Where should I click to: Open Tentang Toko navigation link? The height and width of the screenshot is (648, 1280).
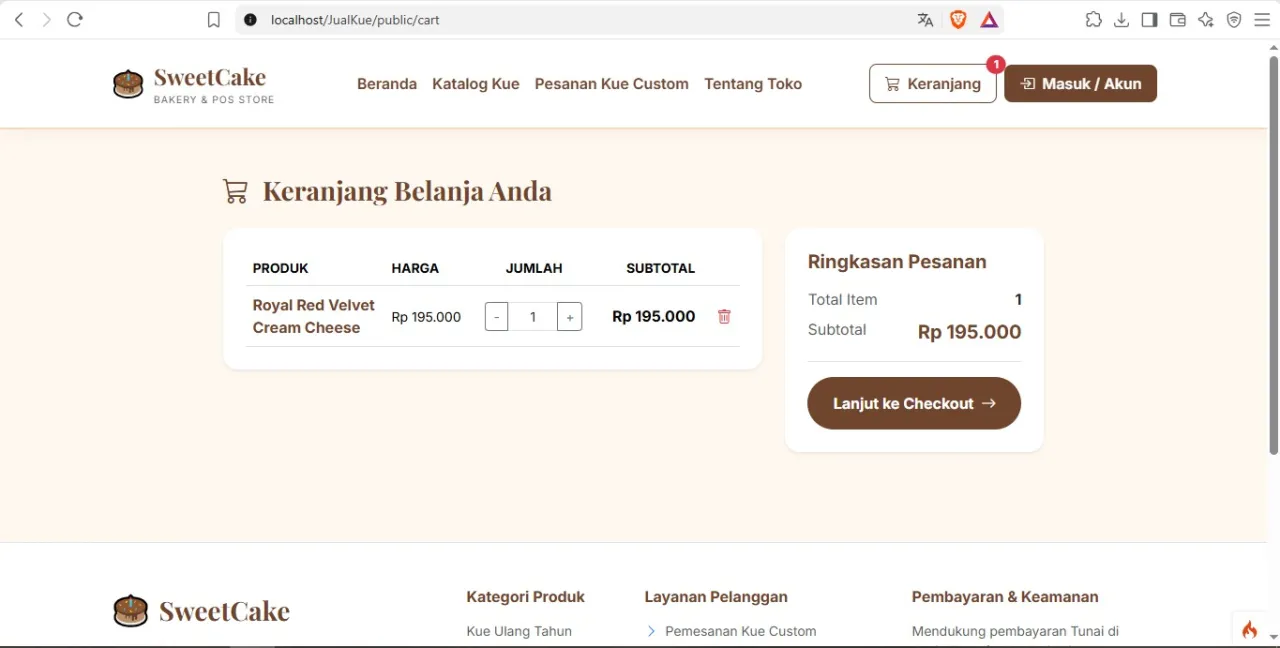click(x=753, y=84)
